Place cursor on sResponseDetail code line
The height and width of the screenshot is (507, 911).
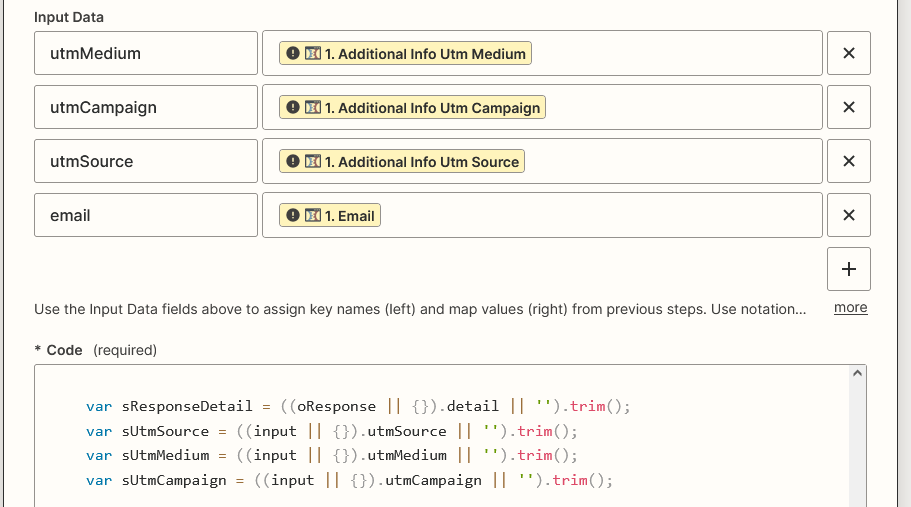(358, 406)
